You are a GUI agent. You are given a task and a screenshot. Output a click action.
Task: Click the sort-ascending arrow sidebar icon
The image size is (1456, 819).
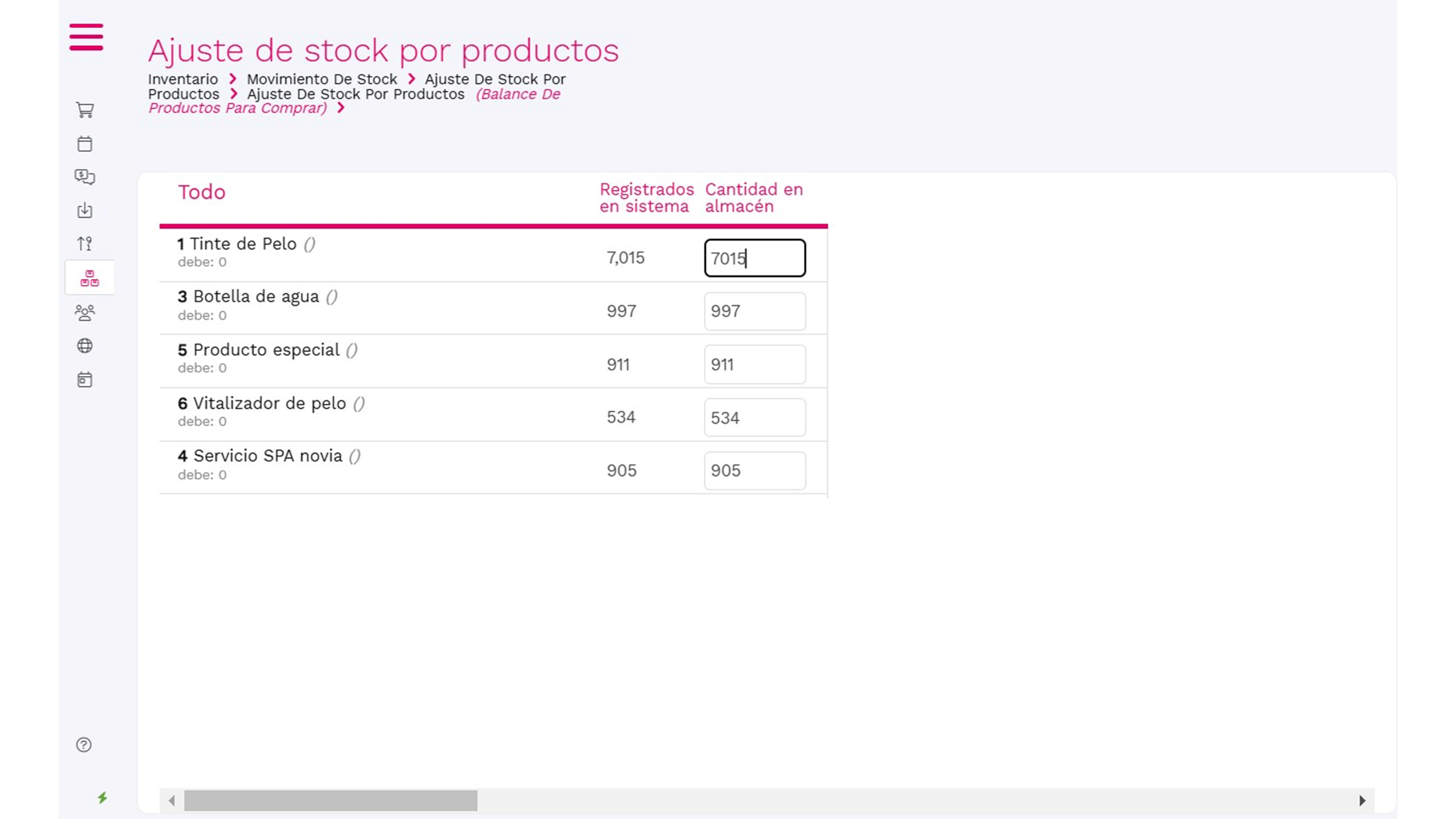(x=85, y=244)
